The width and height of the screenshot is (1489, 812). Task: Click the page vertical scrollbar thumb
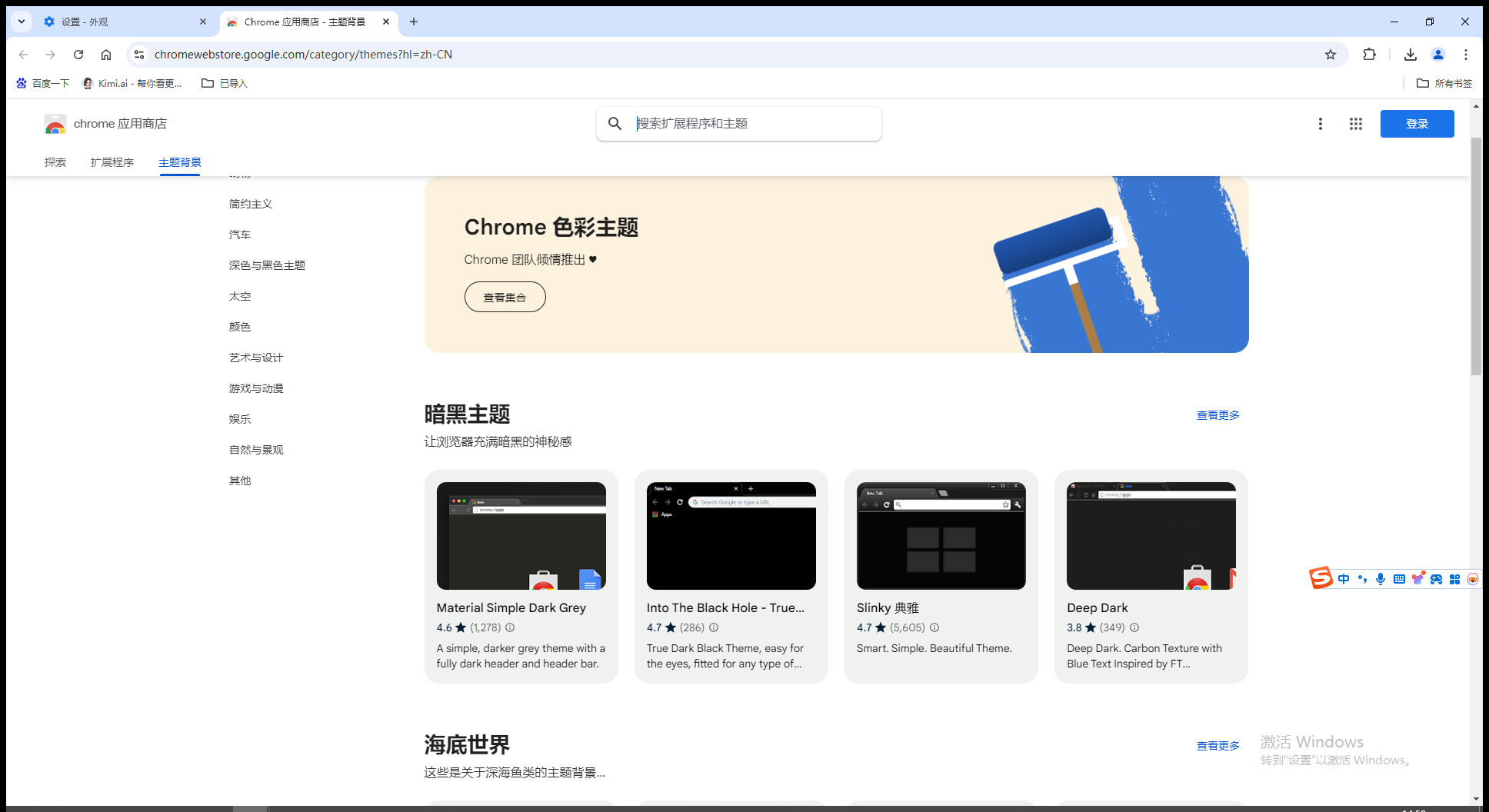(x=1476, y=256)
